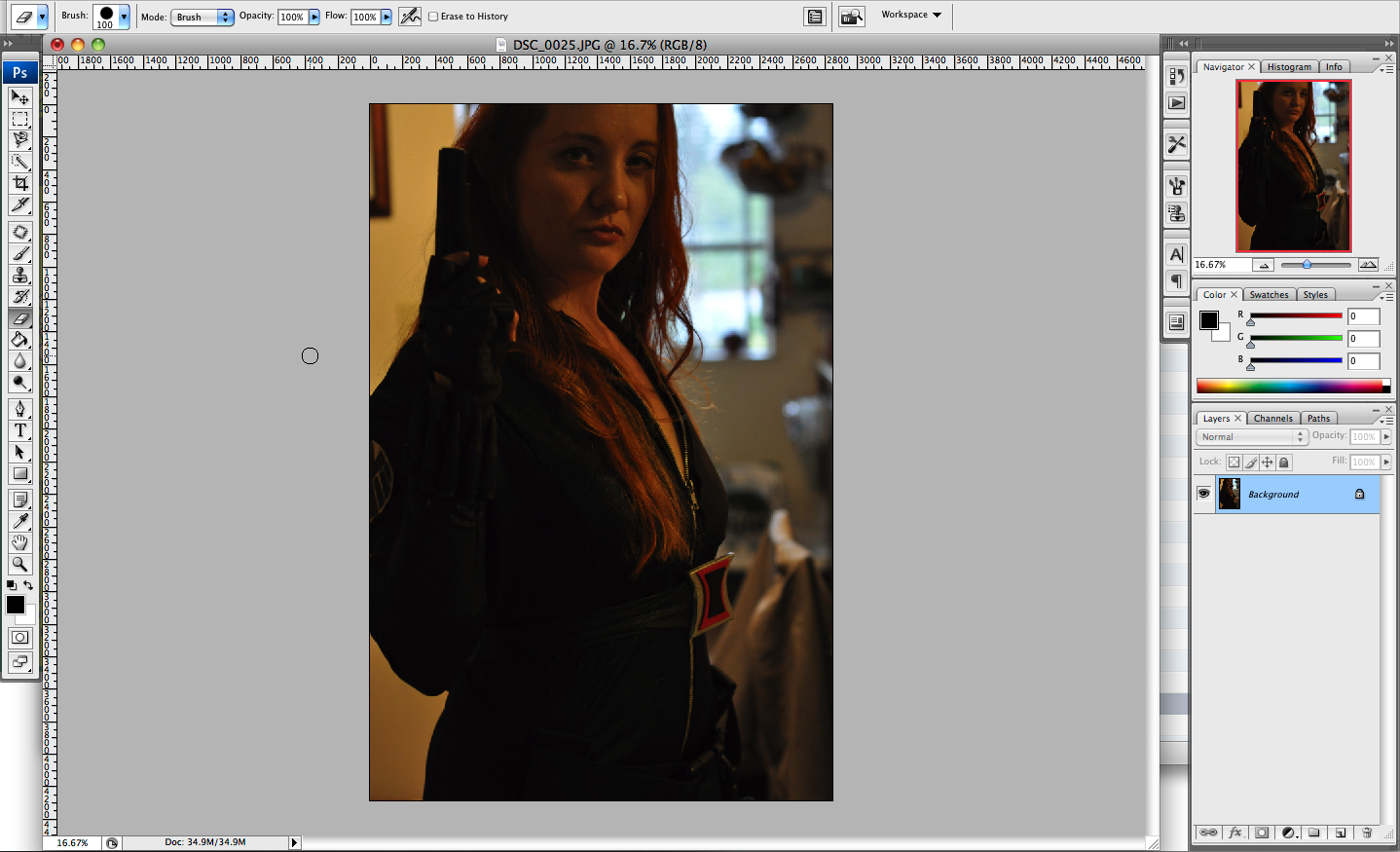This screenshot has width=1400, height=852.
Task: Select the Path Selection tool
Action: coord(19,452)
